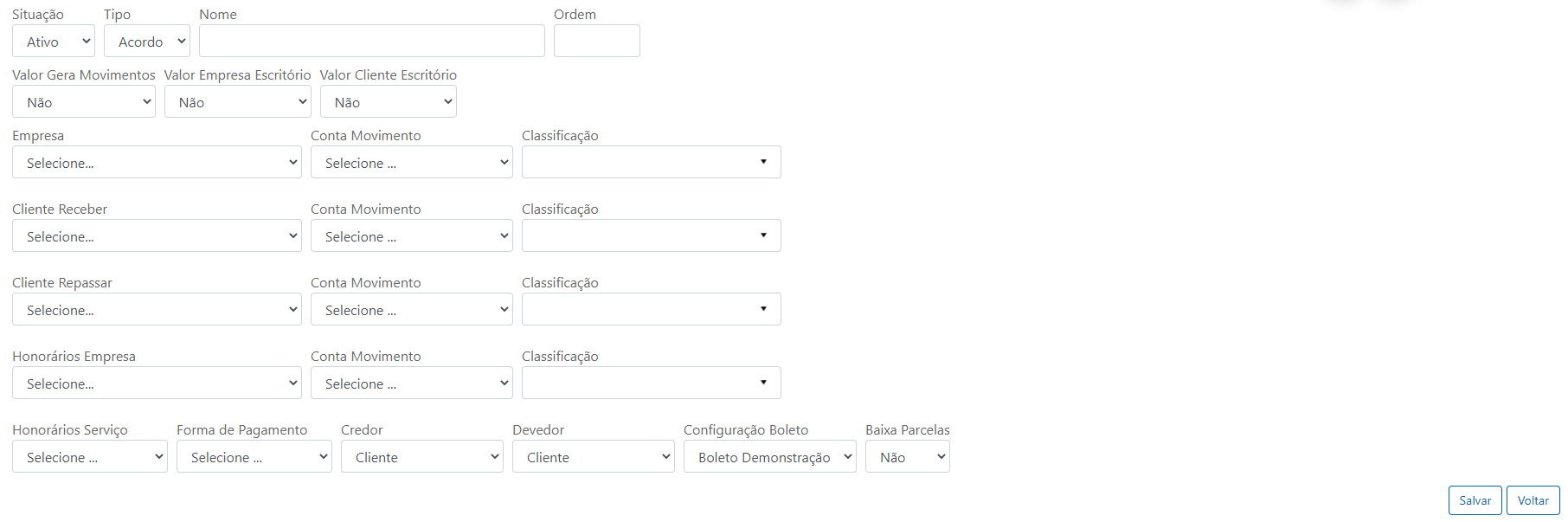Open Conta Movimento dropdown beside Cliente Repassar
The image size is (1568, 522).
tap(411, 310)
